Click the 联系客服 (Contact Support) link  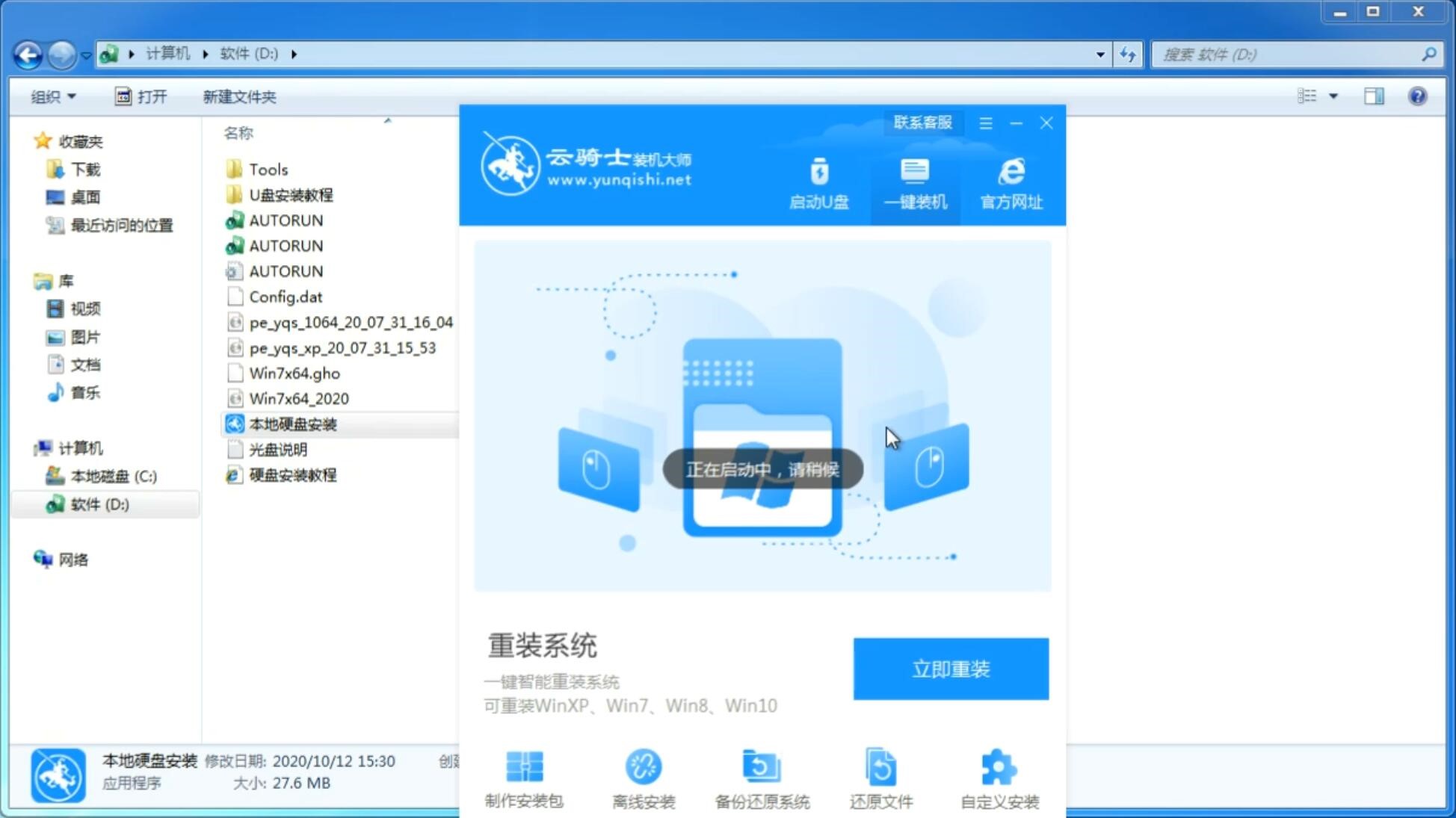tap(921, 121)
